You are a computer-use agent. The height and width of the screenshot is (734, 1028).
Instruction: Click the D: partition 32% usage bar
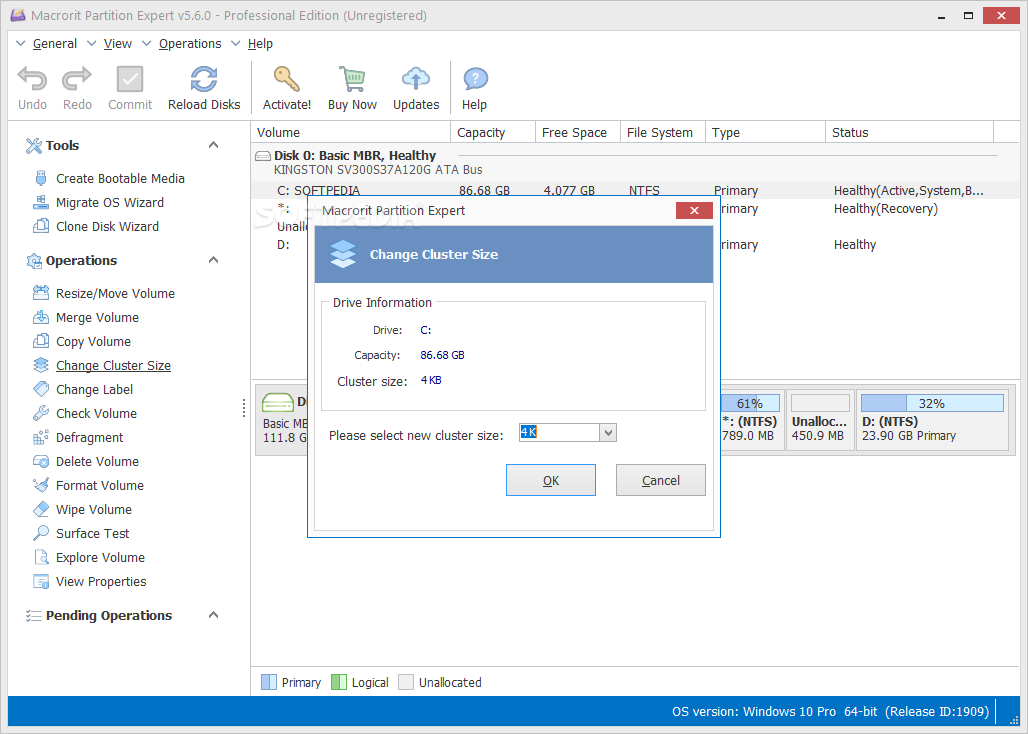(932, 403)
